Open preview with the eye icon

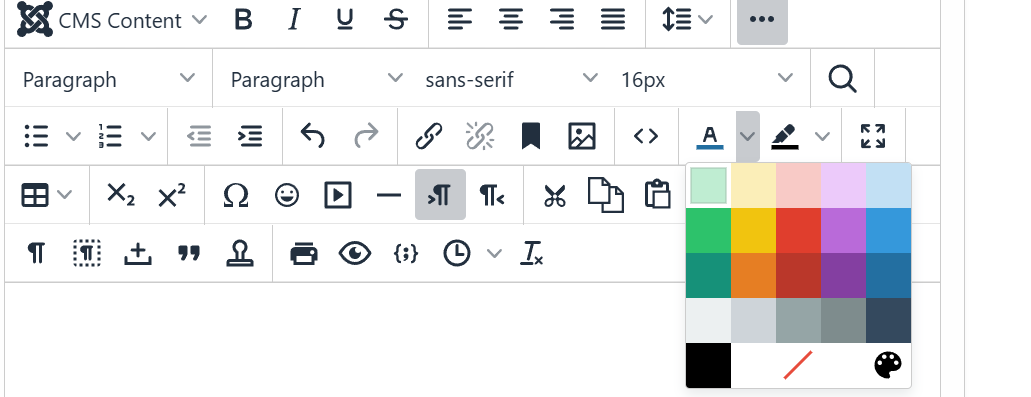(x=355, y=254)
